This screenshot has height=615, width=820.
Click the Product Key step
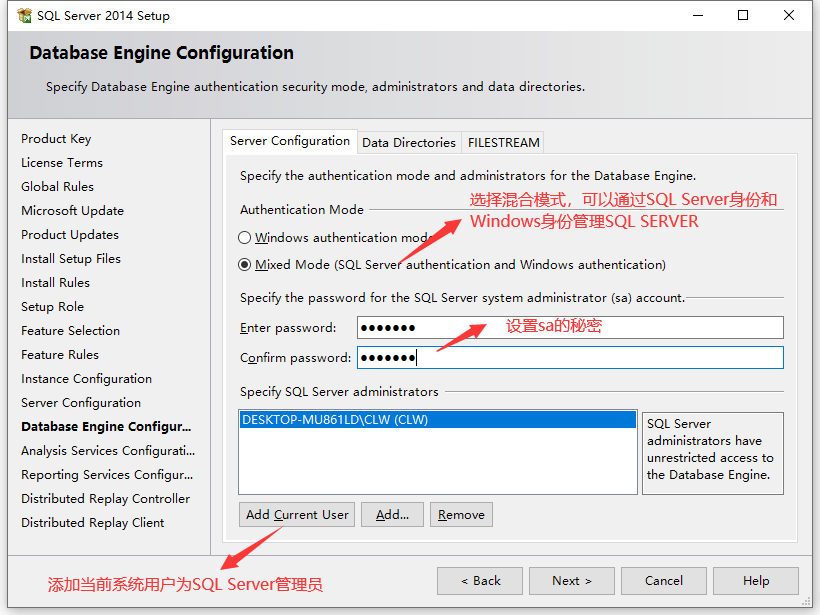(x=56, y=139)
